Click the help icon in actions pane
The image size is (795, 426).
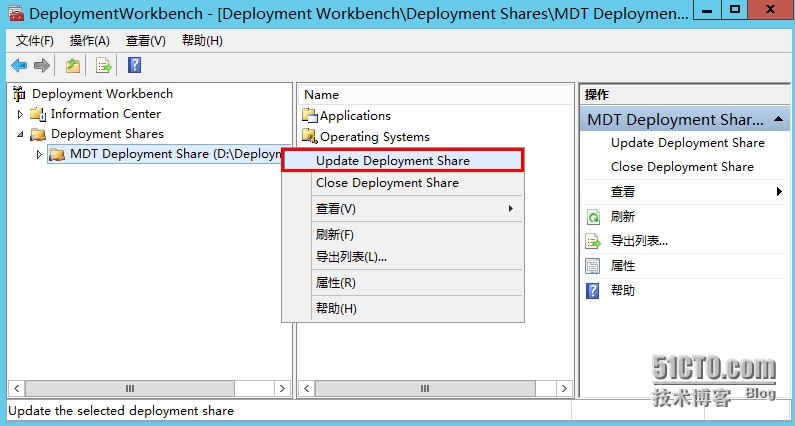593,291
